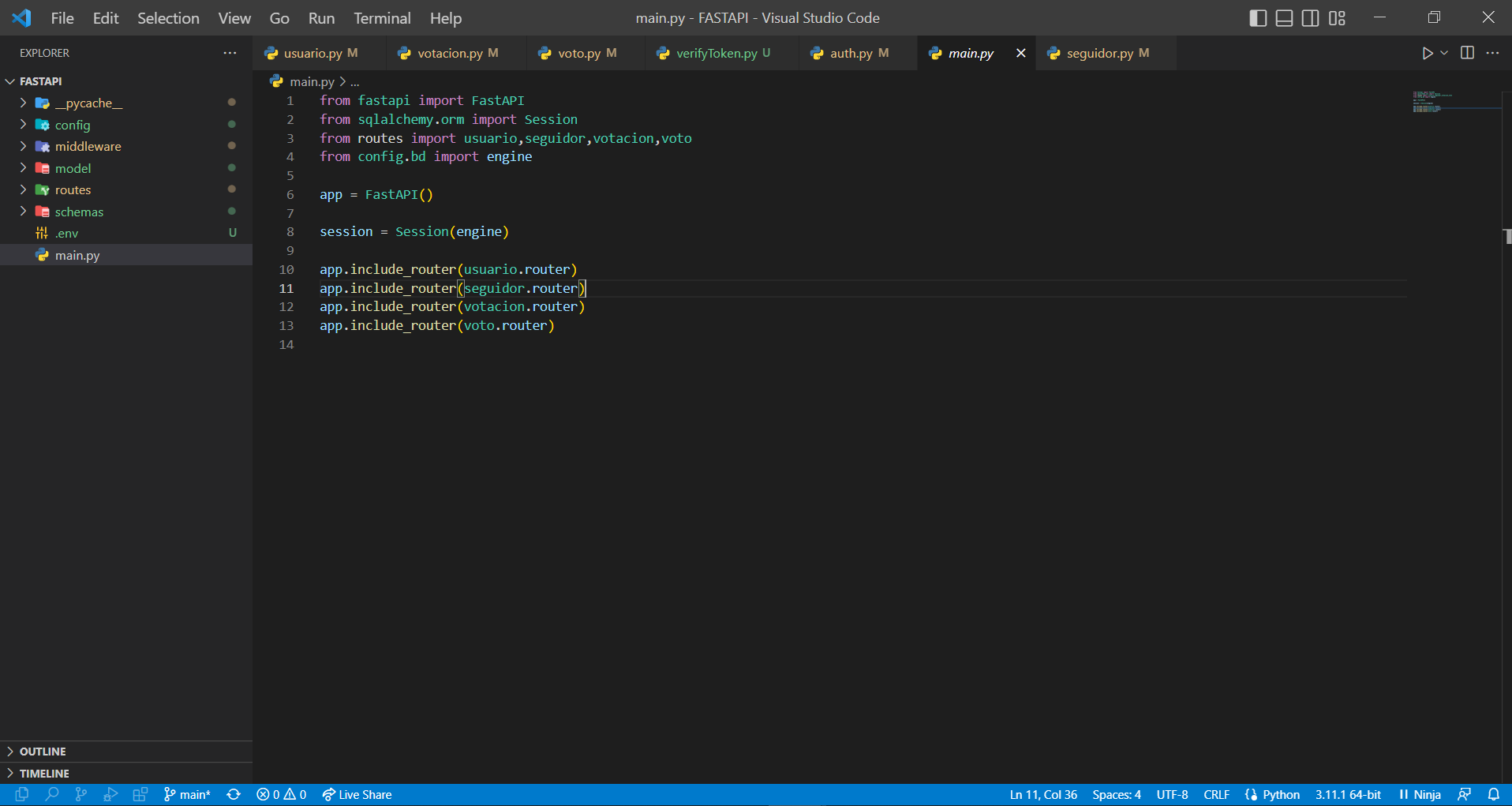Expand the OUTLINE section
The image size is (1512, 806).
[126, 752]
